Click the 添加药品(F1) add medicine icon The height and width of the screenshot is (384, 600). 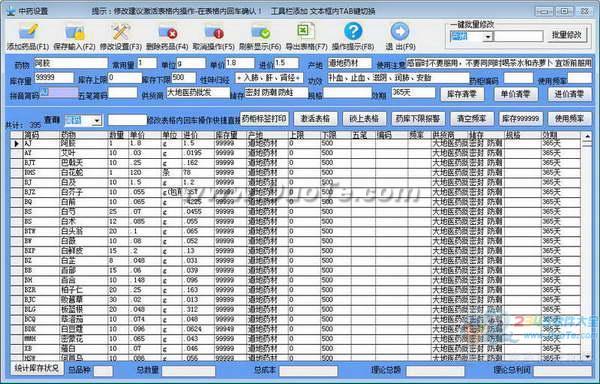(x=28, y=32)
